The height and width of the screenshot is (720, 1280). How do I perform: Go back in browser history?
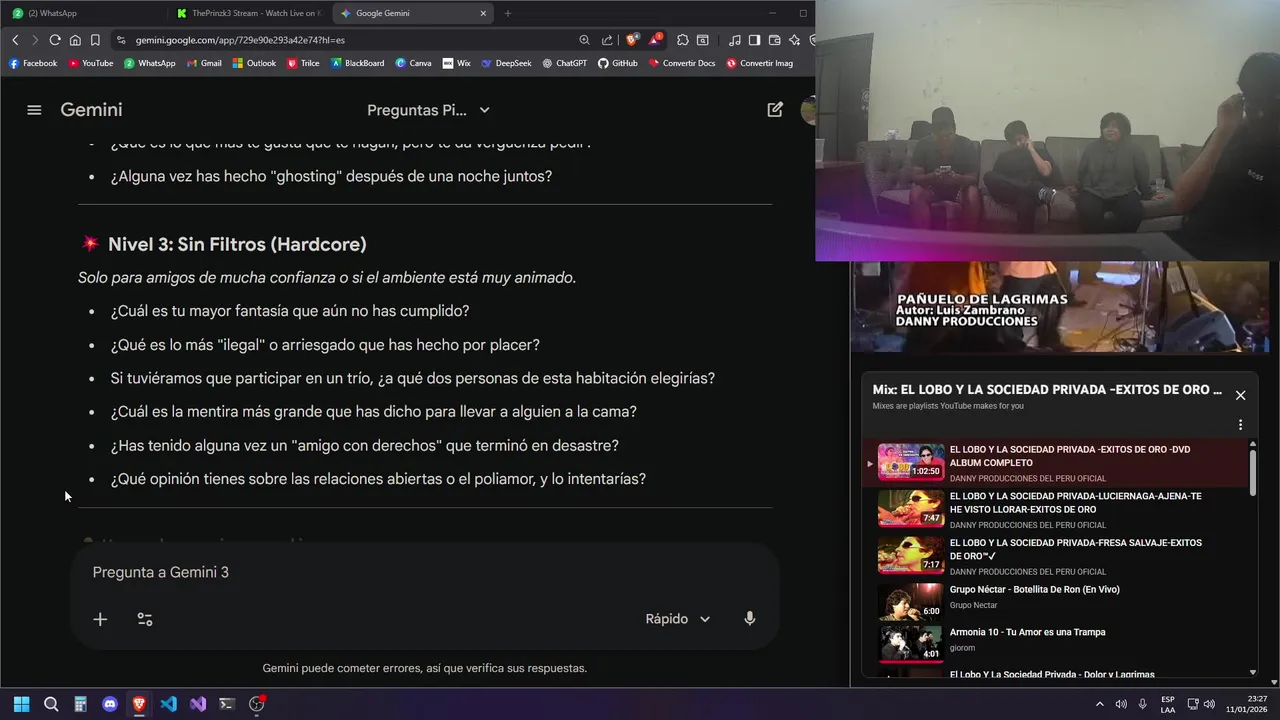[x=15, y=40]
